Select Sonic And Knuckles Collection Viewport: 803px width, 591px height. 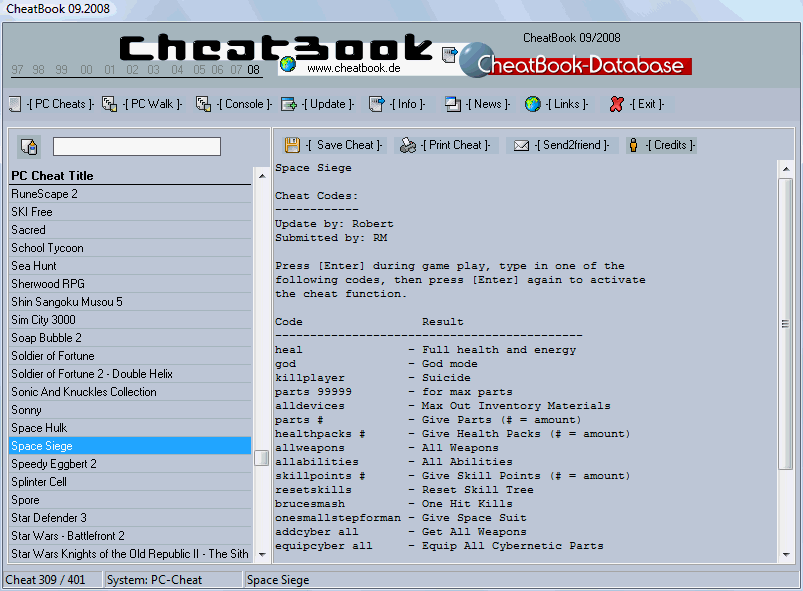click(131, 392)
